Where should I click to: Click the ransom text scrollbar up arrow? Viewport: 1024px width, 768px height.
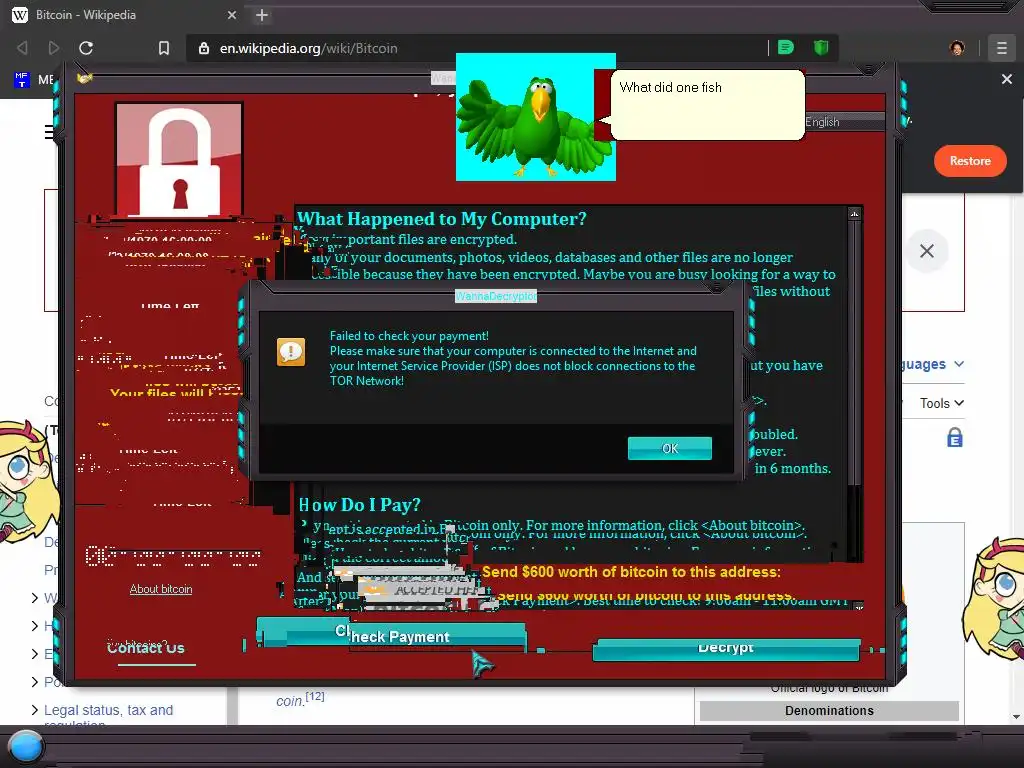coord(855,214)
